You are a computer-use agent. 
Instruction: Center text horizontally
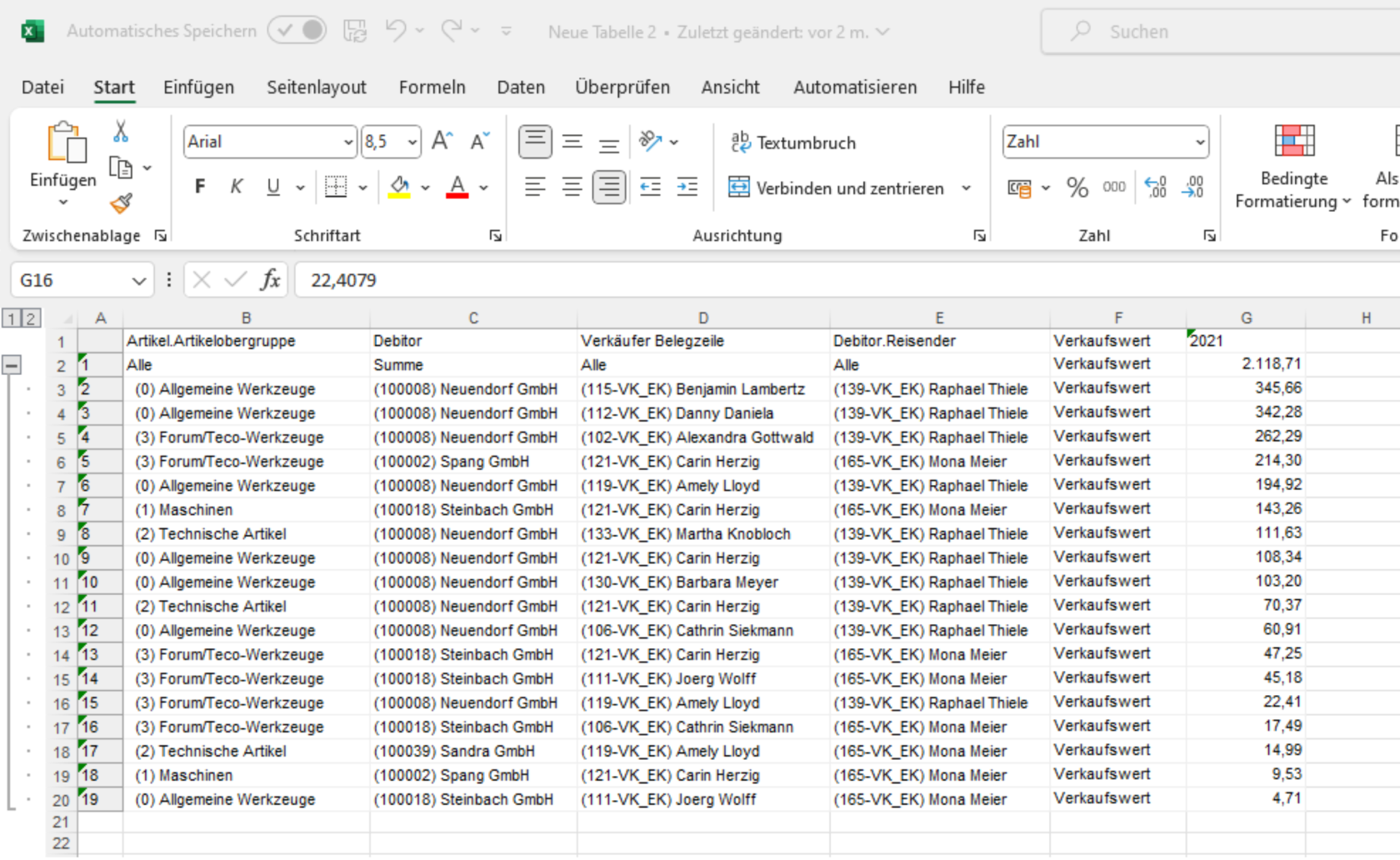coord(572,187)
